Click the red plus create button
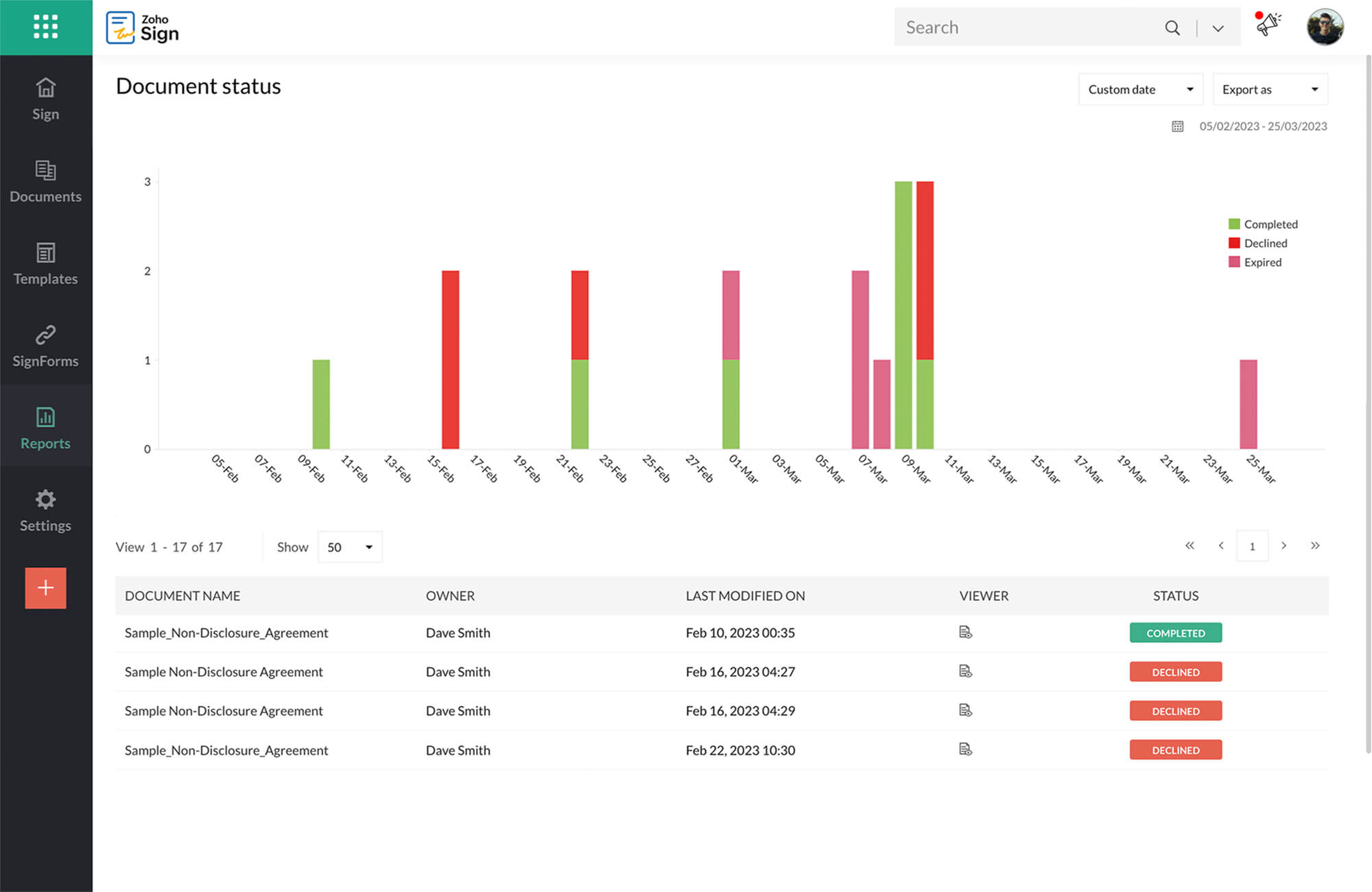Viewport: 1372px width, 892px height. pos(45,587)
